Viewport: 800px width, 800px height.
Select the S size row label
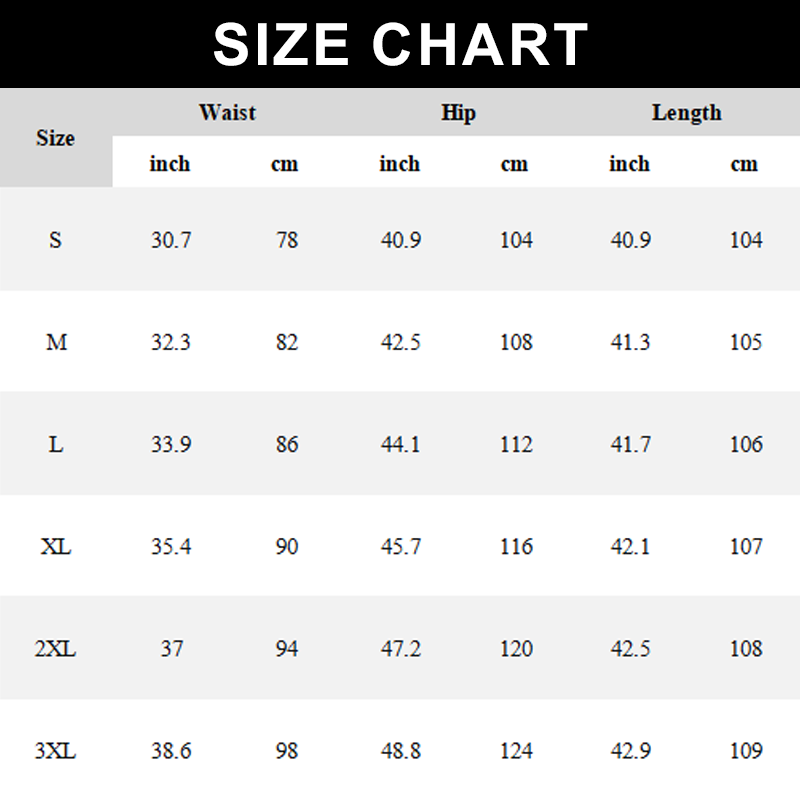click(x=55, y=240)
